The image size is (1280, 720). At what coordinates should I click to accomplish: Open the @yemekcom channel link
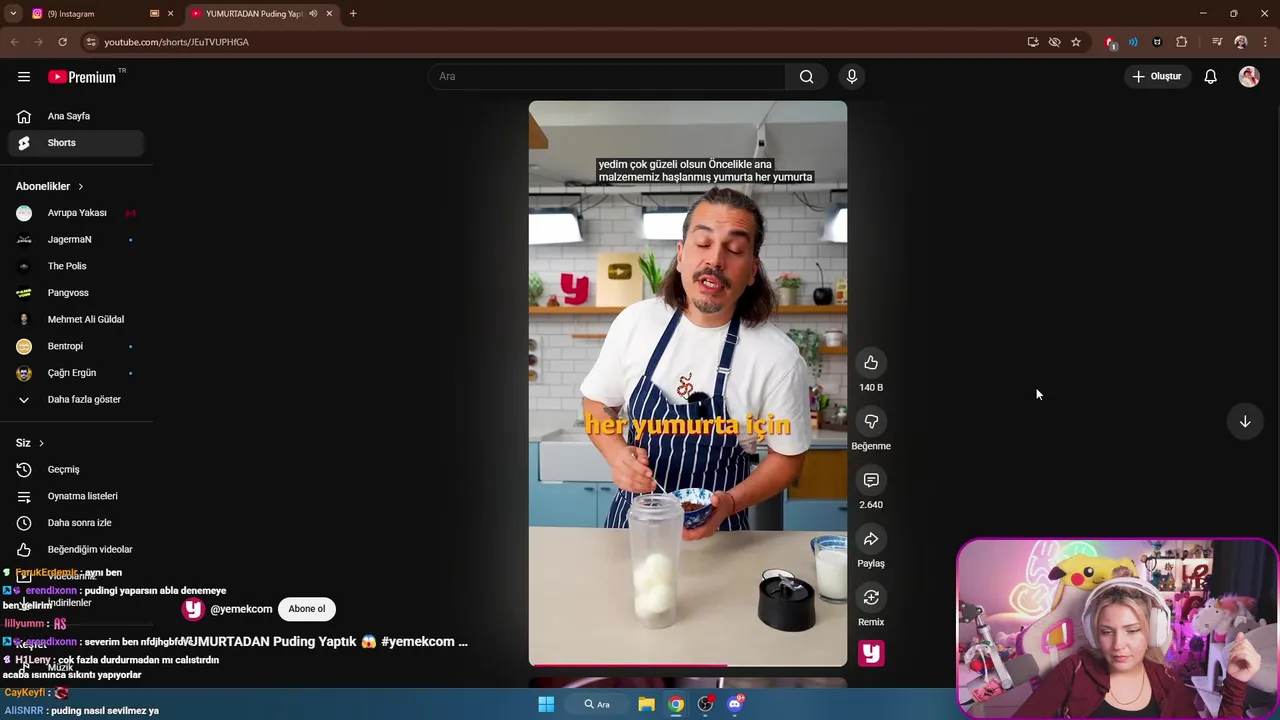pos(241,609)
